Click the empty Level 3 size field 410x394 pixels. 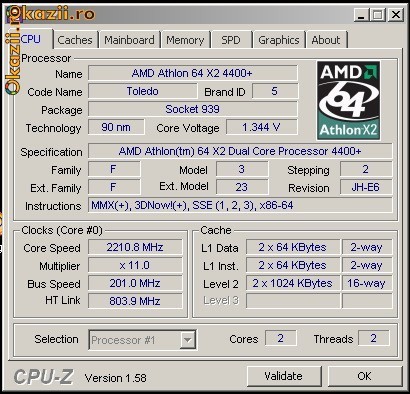point(293,301)
